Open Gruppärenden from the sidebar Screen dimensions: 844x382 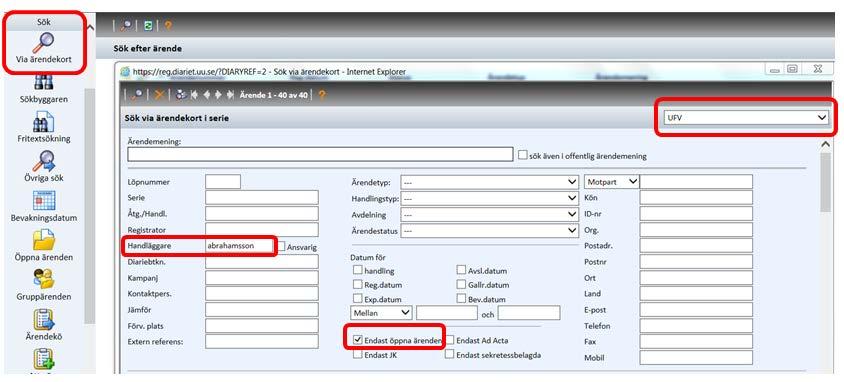point(43,285)
